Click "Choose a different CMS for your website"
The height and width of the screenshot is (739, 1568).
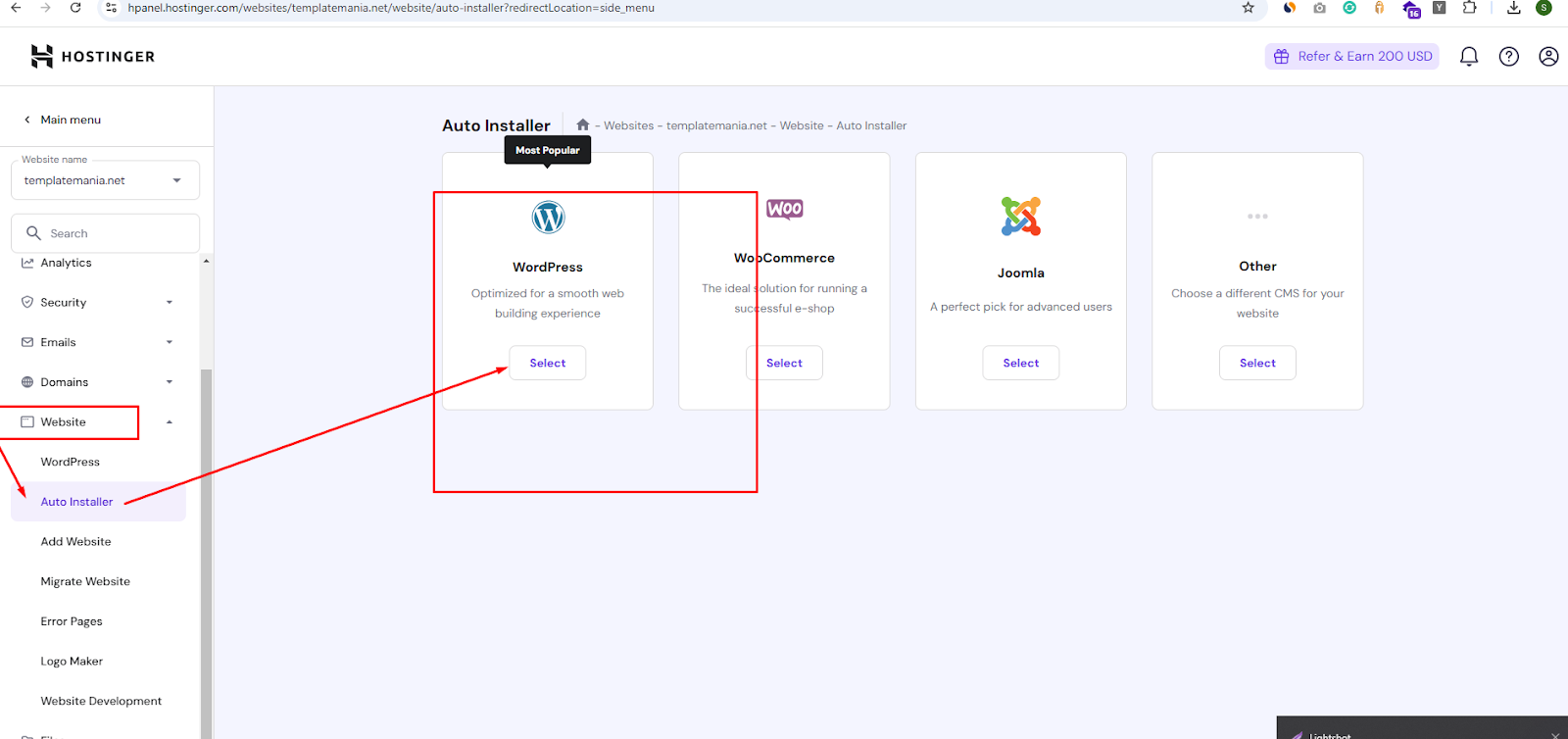(1257, 303)
